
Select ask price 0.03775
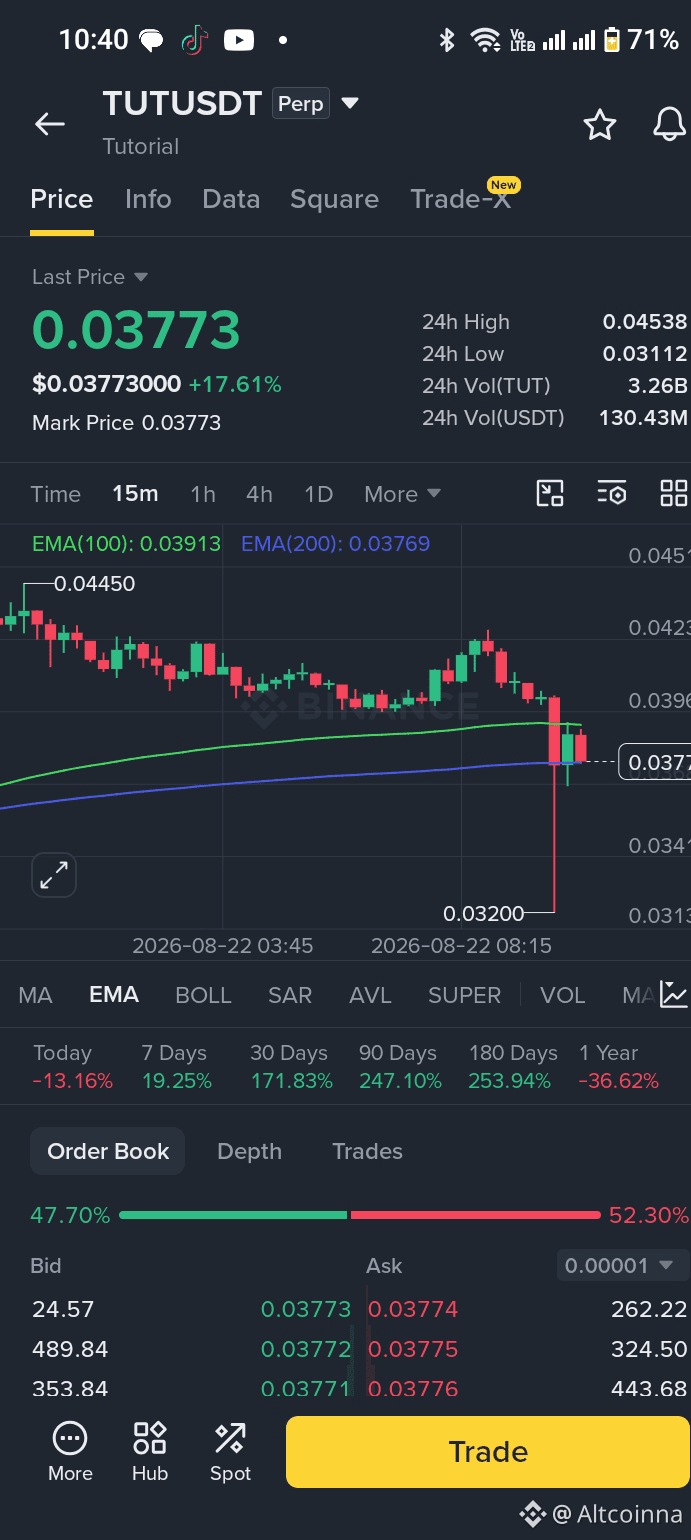point(413,1349)
